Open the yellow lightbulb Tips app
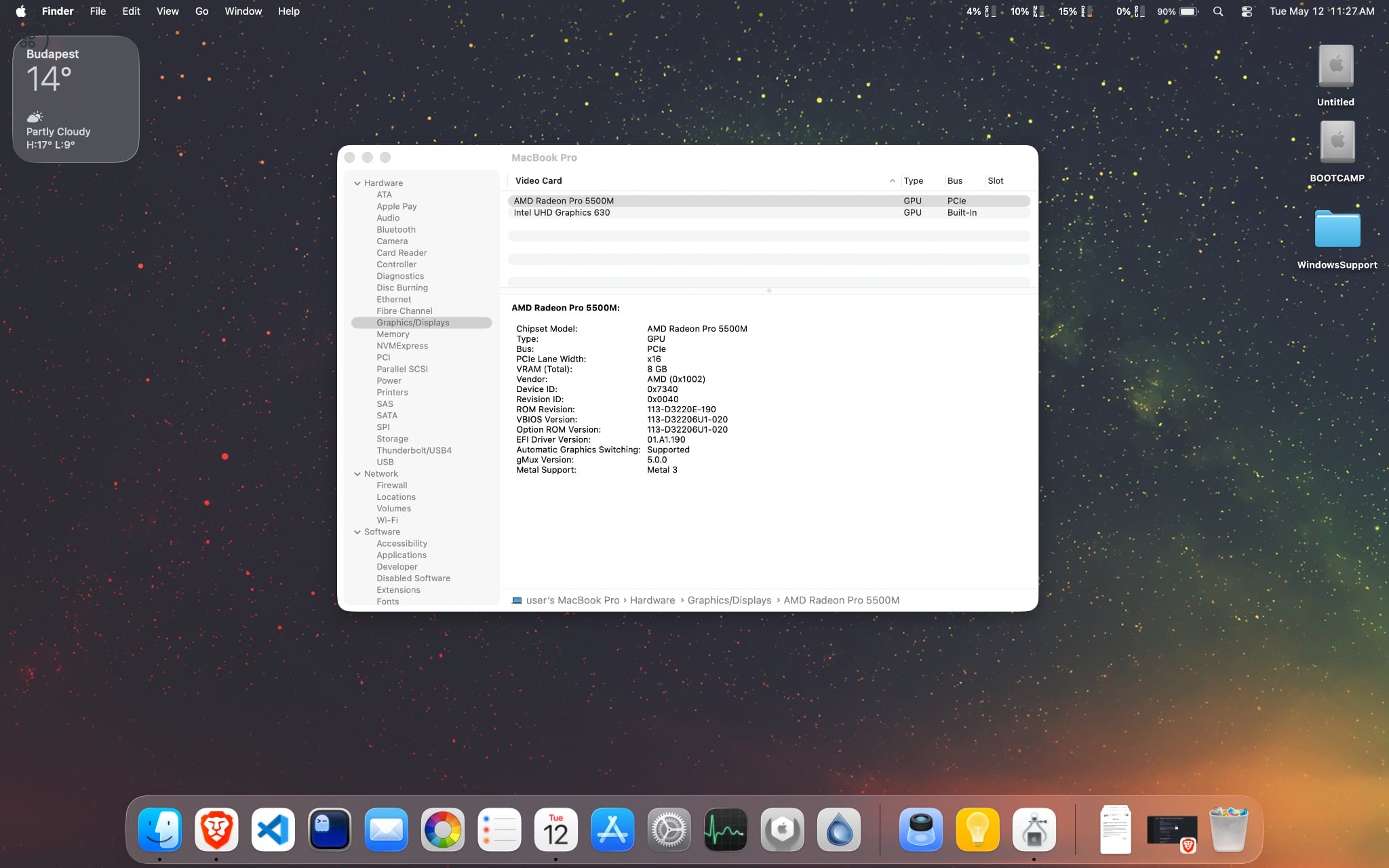Viewport: 1389px width, 868px height. (977, 829)
